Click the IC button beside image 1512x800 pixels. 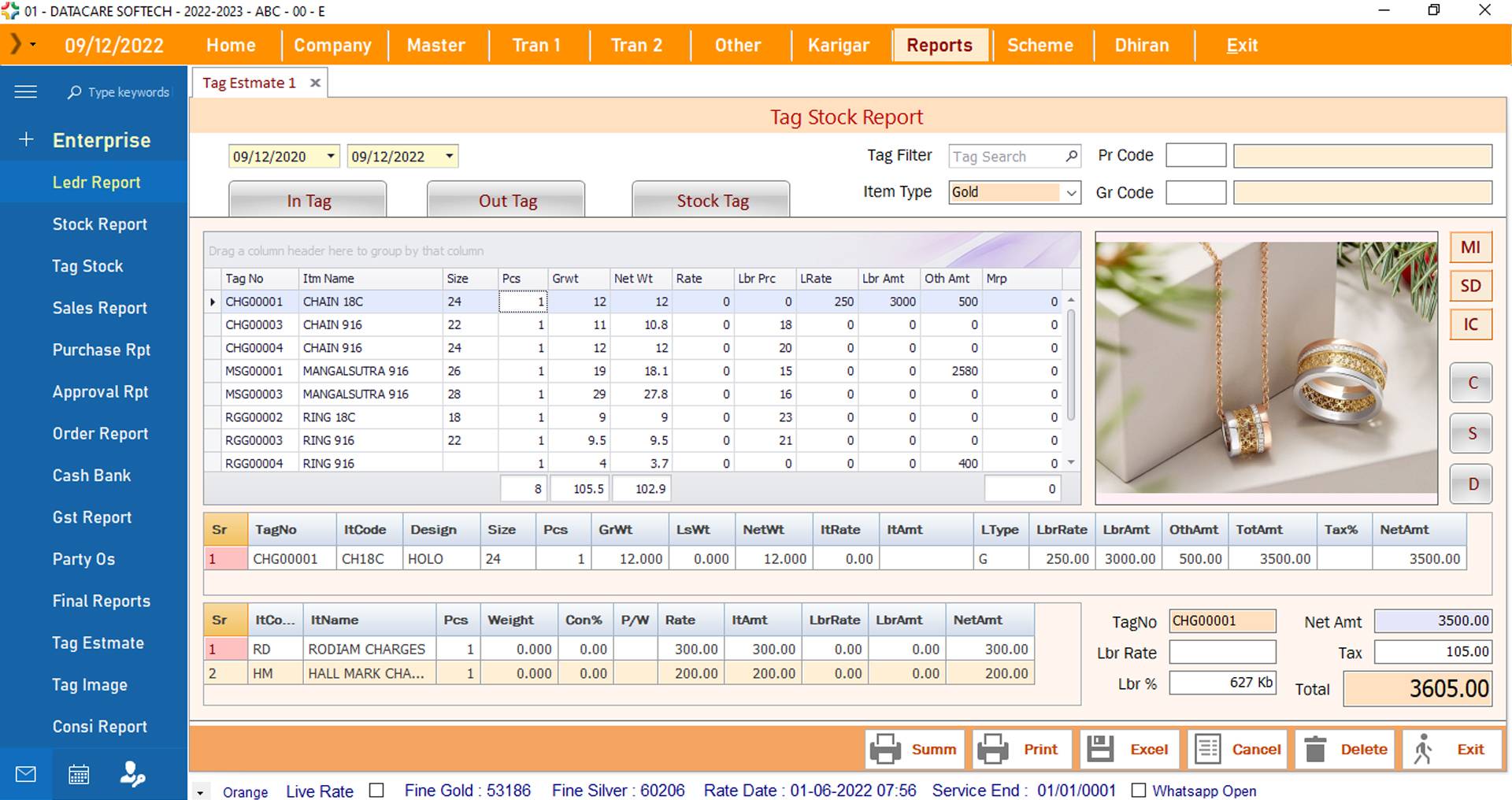pos(1470,324)
